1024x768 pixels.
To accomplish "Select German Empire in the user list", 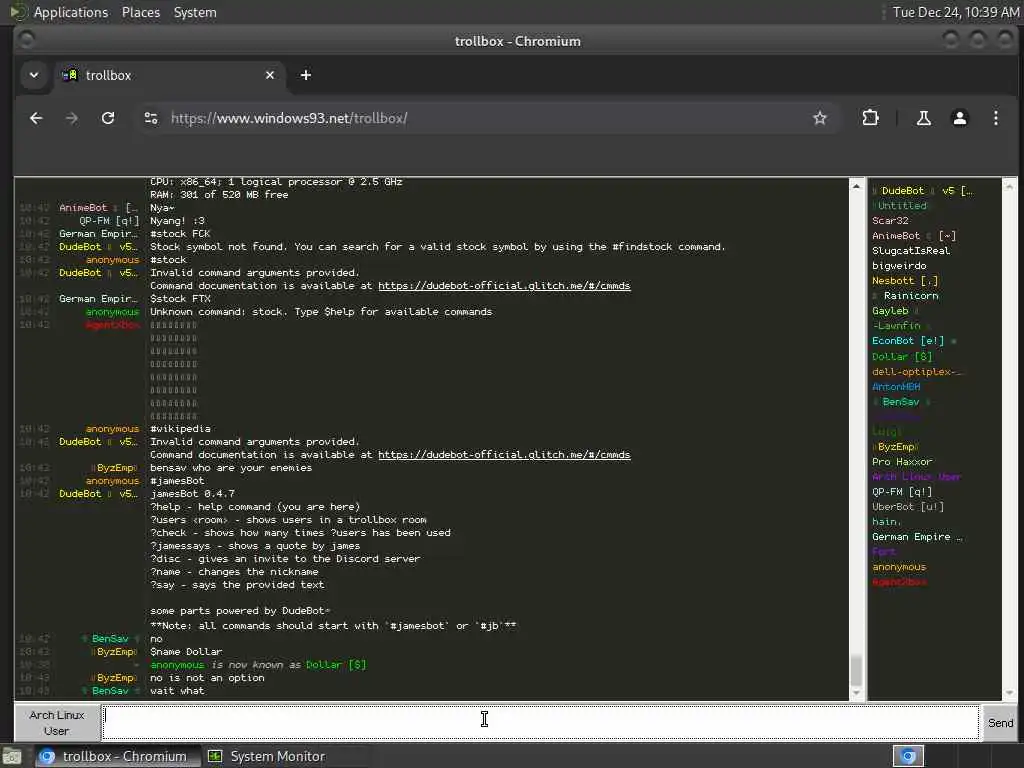I will (917, 537).
